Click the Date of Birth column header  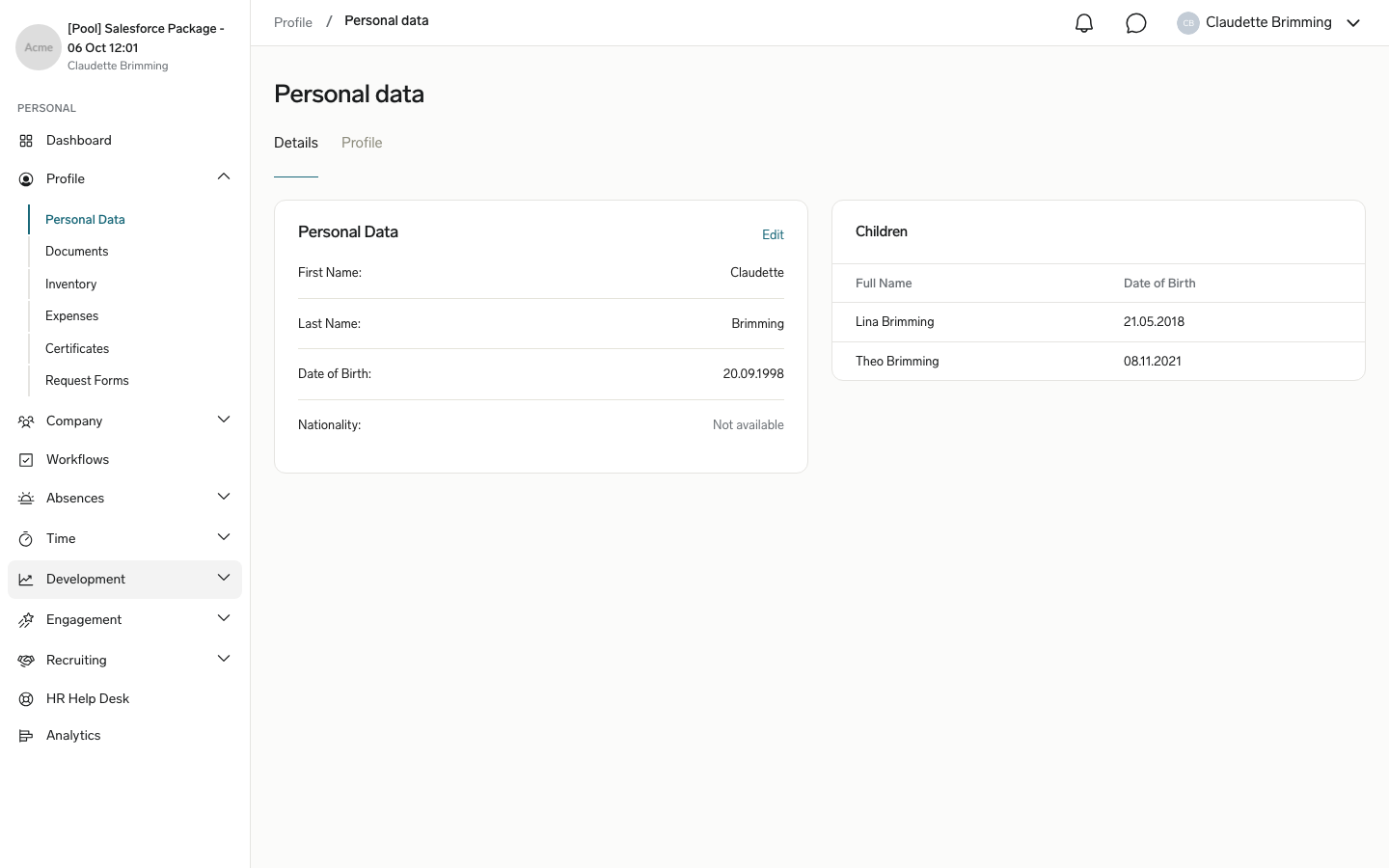(1159, 284)
